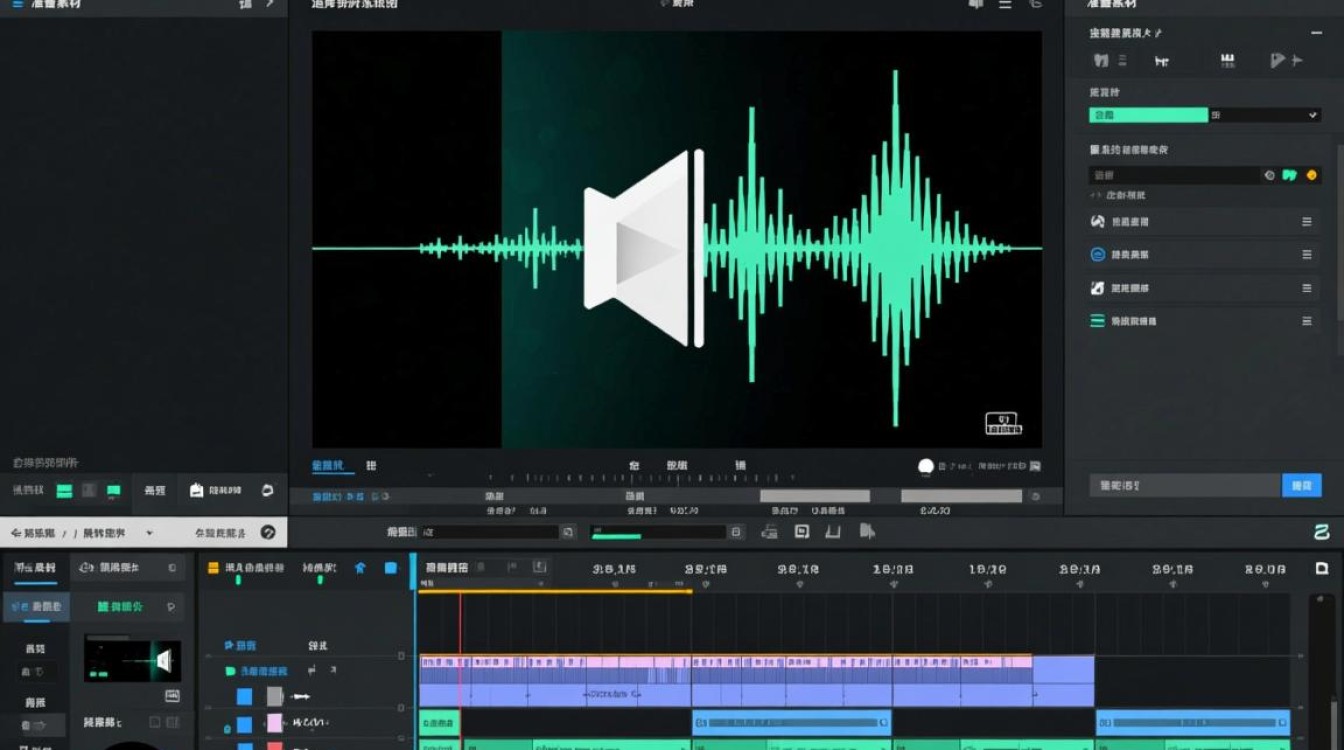This screenshot has width=1344, height=750.
Task: Click the green three-lines icon in right panel list
Action: pyautogui.click(x=1097, y=321)
